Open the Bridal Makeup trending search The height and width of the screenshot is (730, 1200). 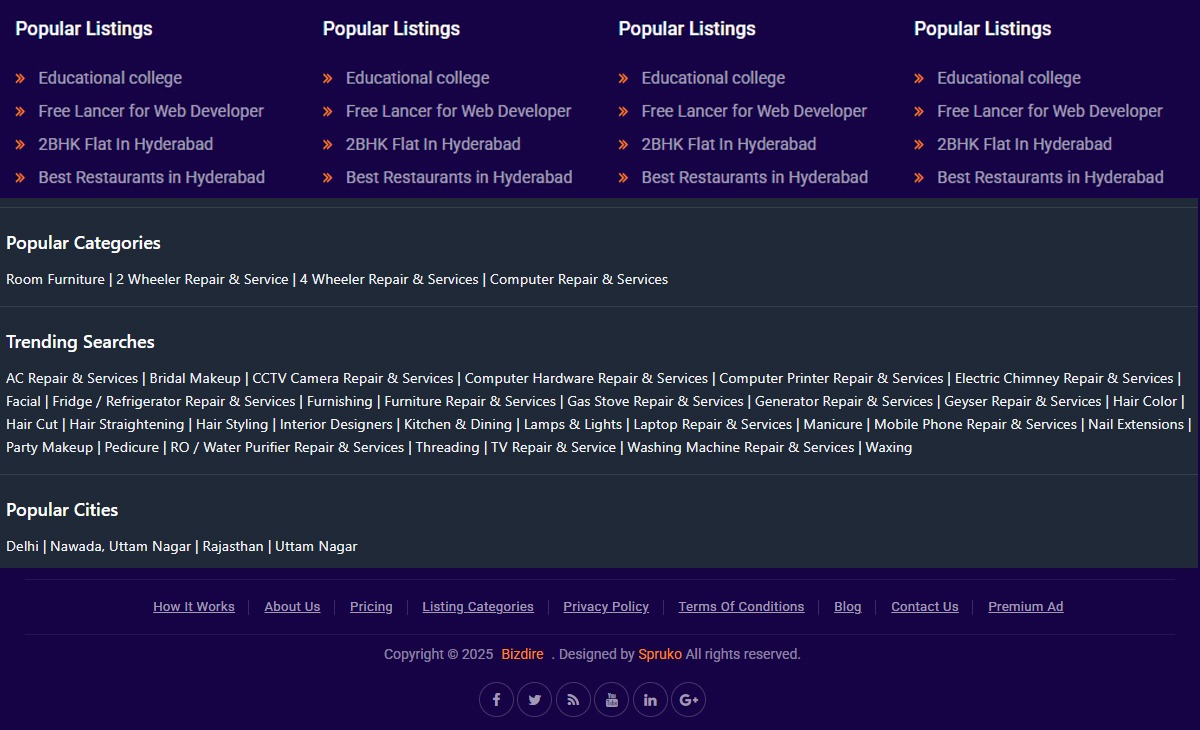point(195,379)
